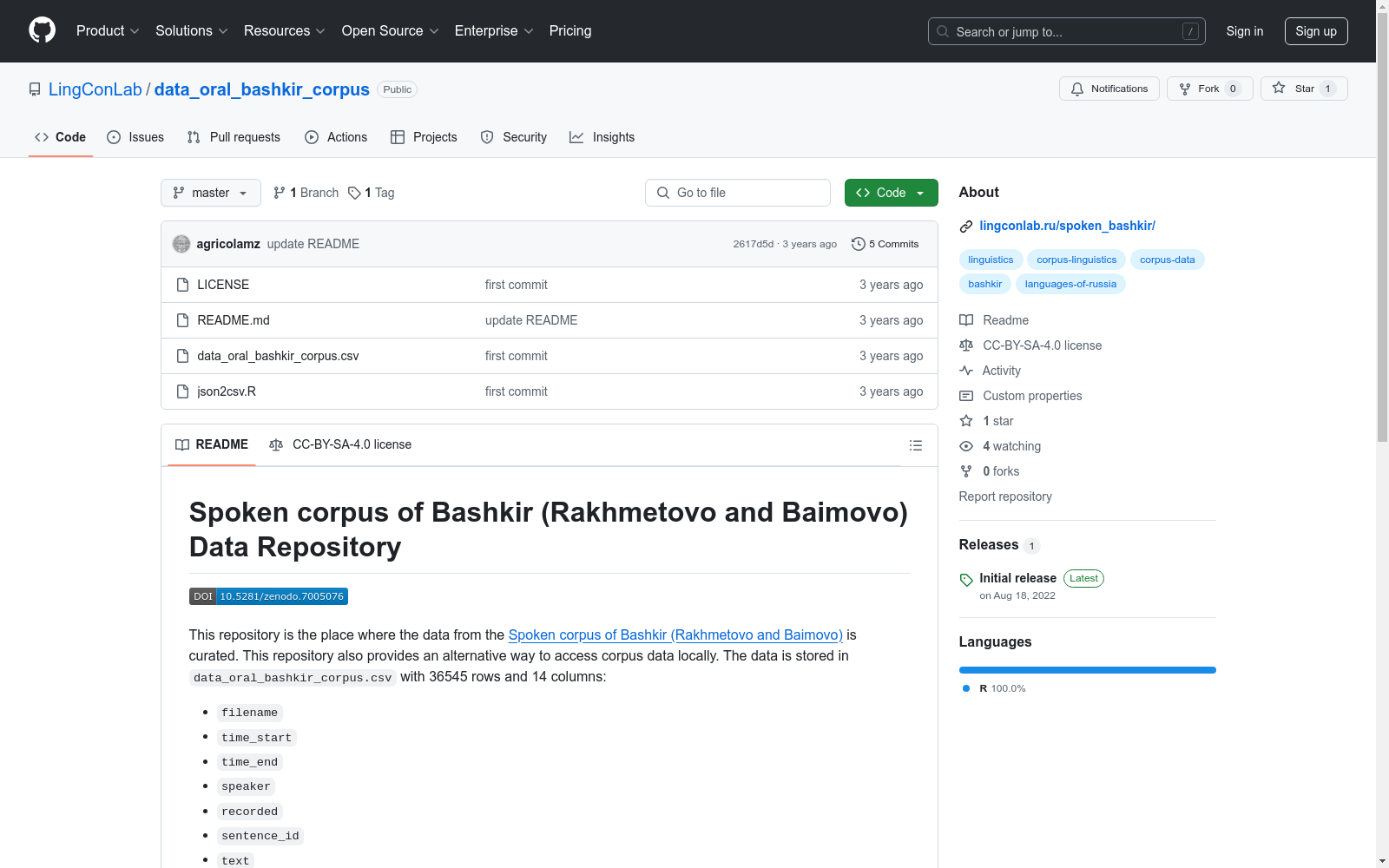Click the Sign up button
This screenshot has height=868, width=1389.
coord(1316,31)
